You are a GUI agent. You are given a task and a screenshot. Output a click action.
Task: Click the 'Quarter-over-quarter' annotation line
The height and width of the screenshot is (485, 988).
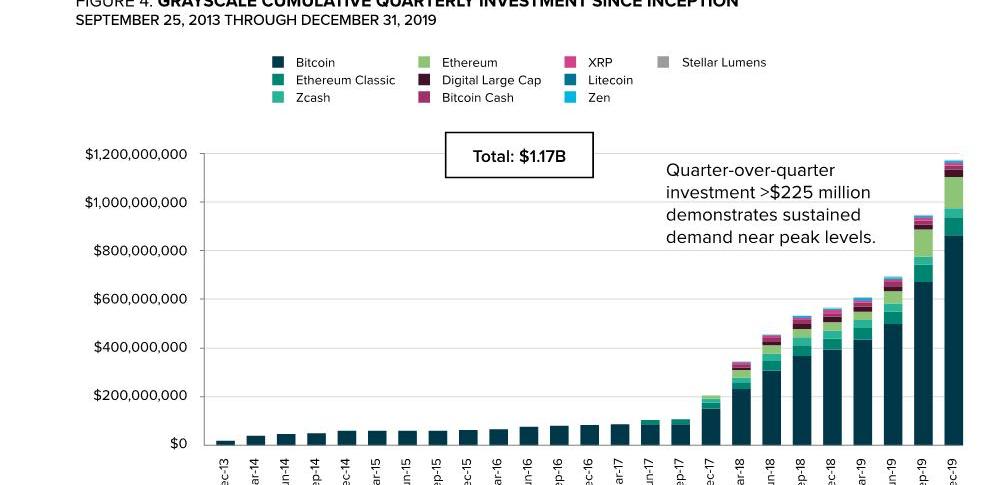coord(750,171)
